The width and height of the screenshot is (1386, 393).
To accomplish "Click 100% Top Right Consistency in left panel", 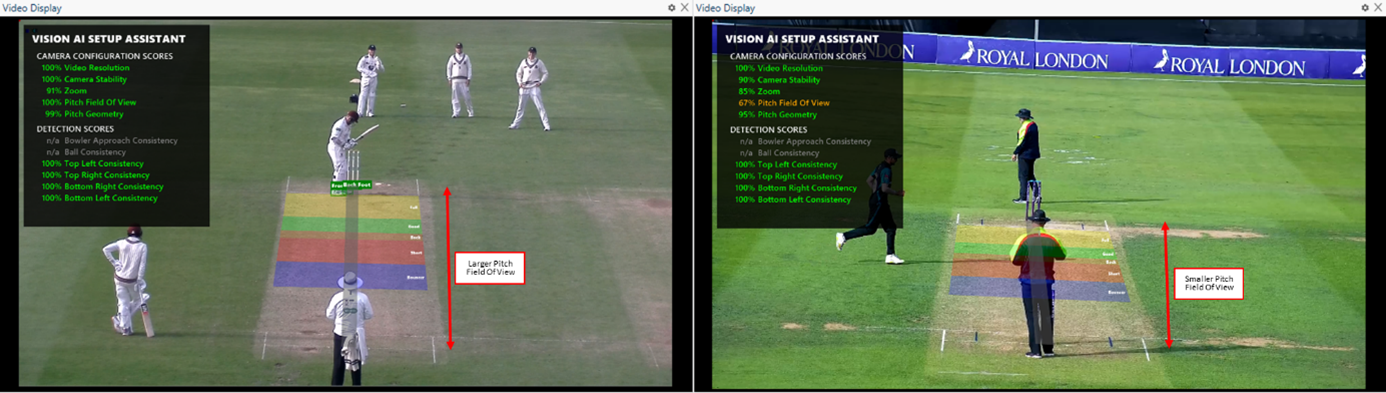I will (x=95, y=175).
